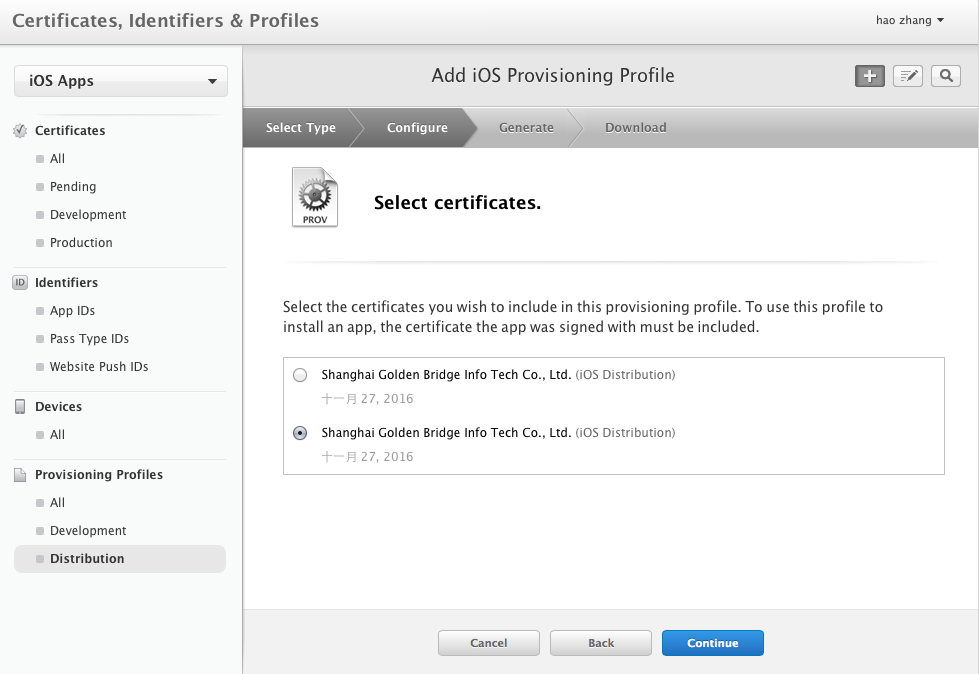Click the Certificates section seal icon

(x=20, y=131)
